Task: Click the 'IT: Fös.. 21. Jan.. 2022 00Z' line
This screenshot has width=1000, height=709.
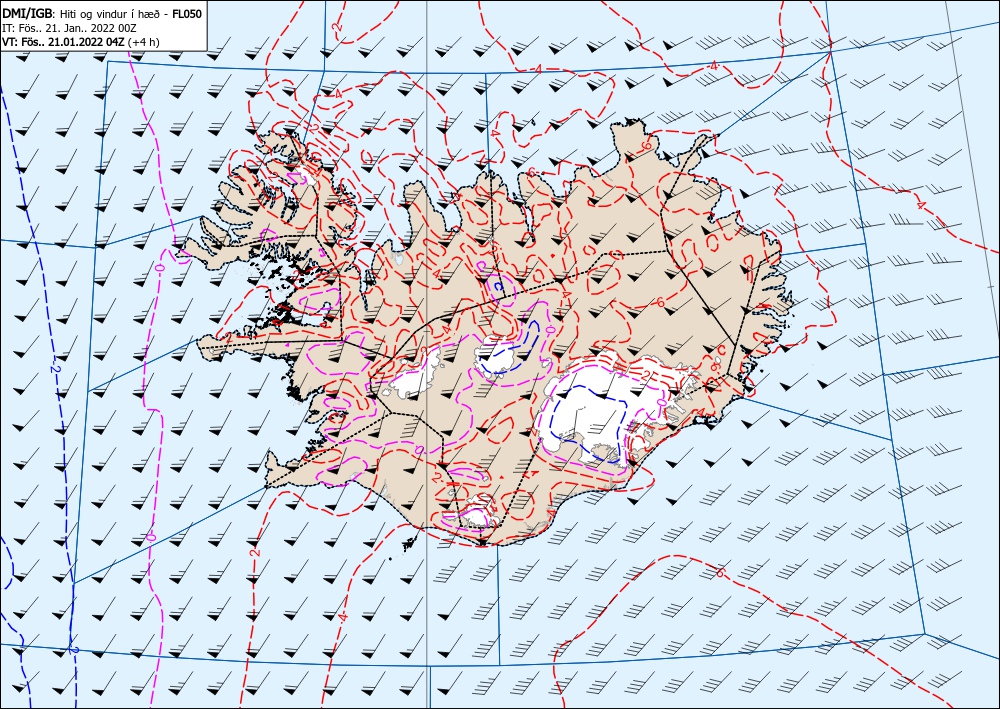Action: click(x=70, y=28)
